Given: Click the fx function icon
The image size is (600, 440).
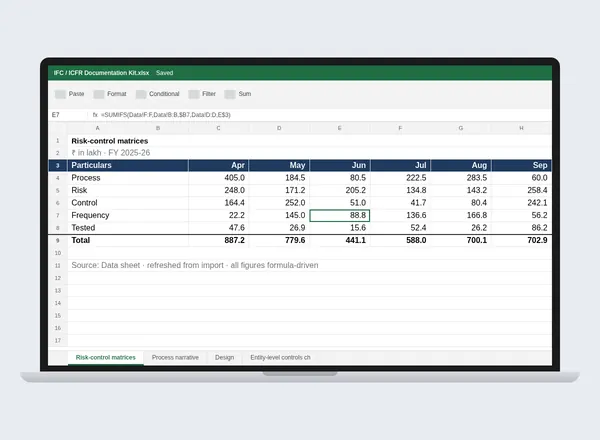Looking at the screenshot, I should pos(95,115).
